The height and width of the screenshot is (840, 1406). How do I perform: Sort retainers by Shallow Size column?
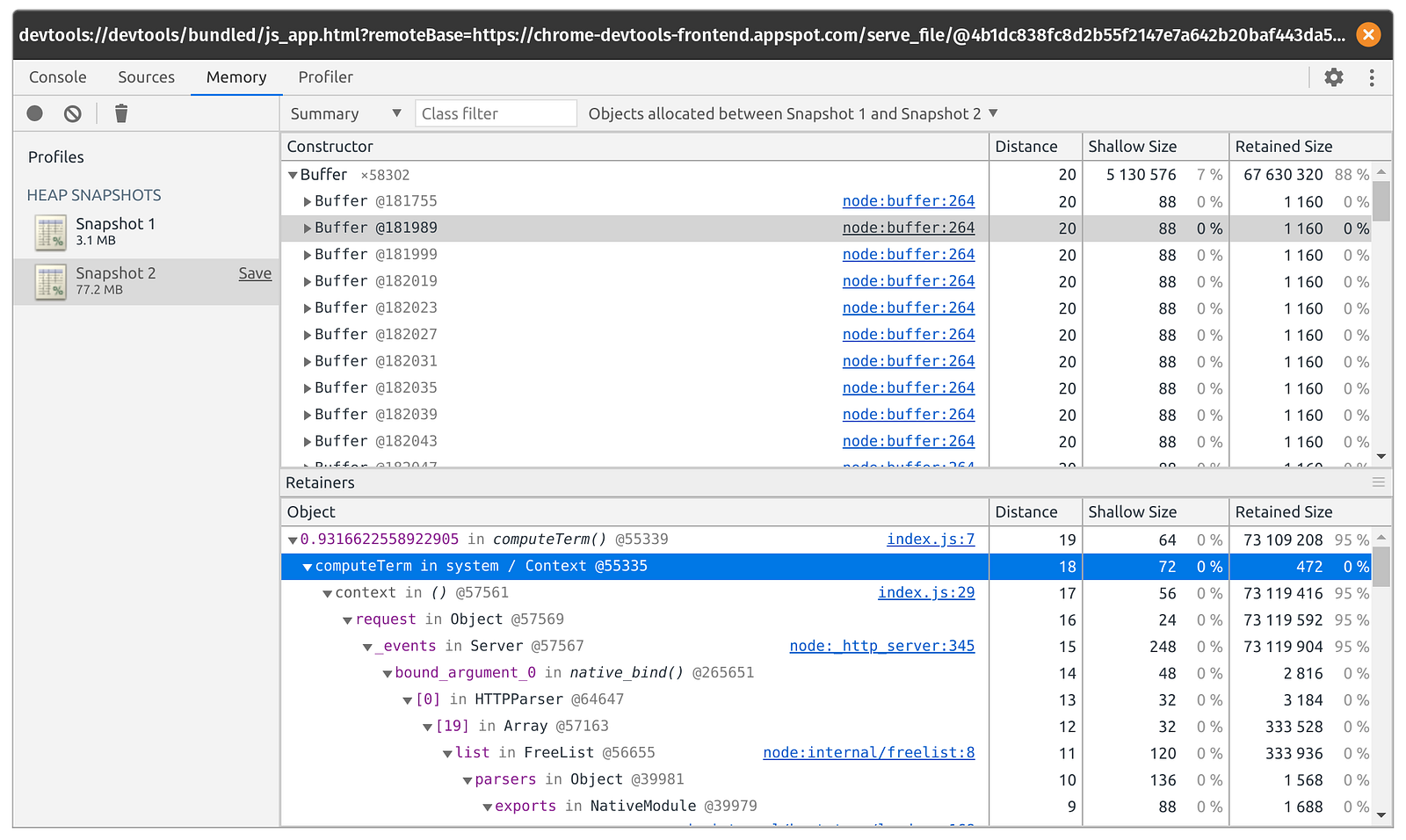1156,512
